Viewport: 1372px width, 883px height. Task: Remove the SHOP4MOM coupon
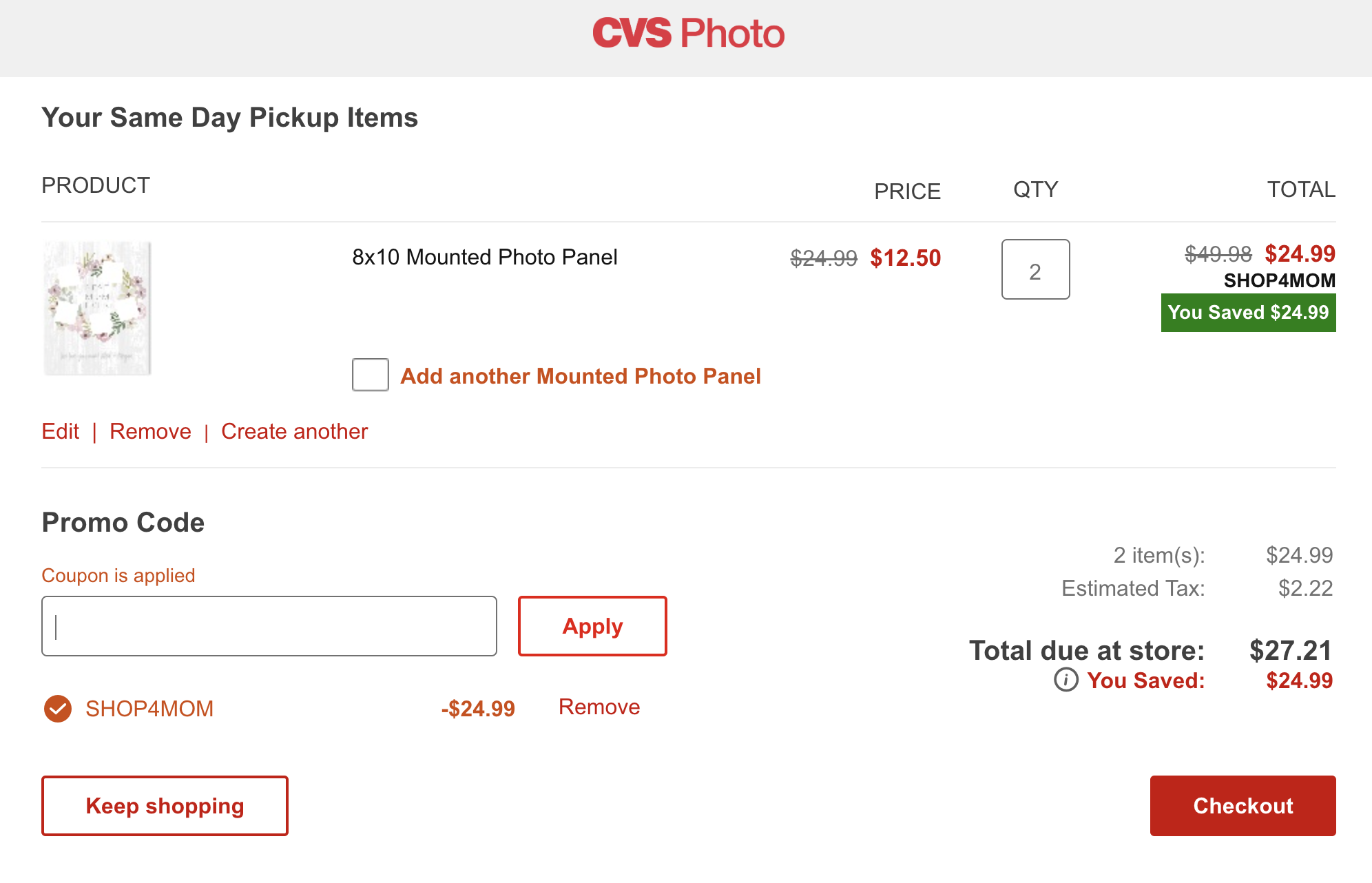point(599,707)
